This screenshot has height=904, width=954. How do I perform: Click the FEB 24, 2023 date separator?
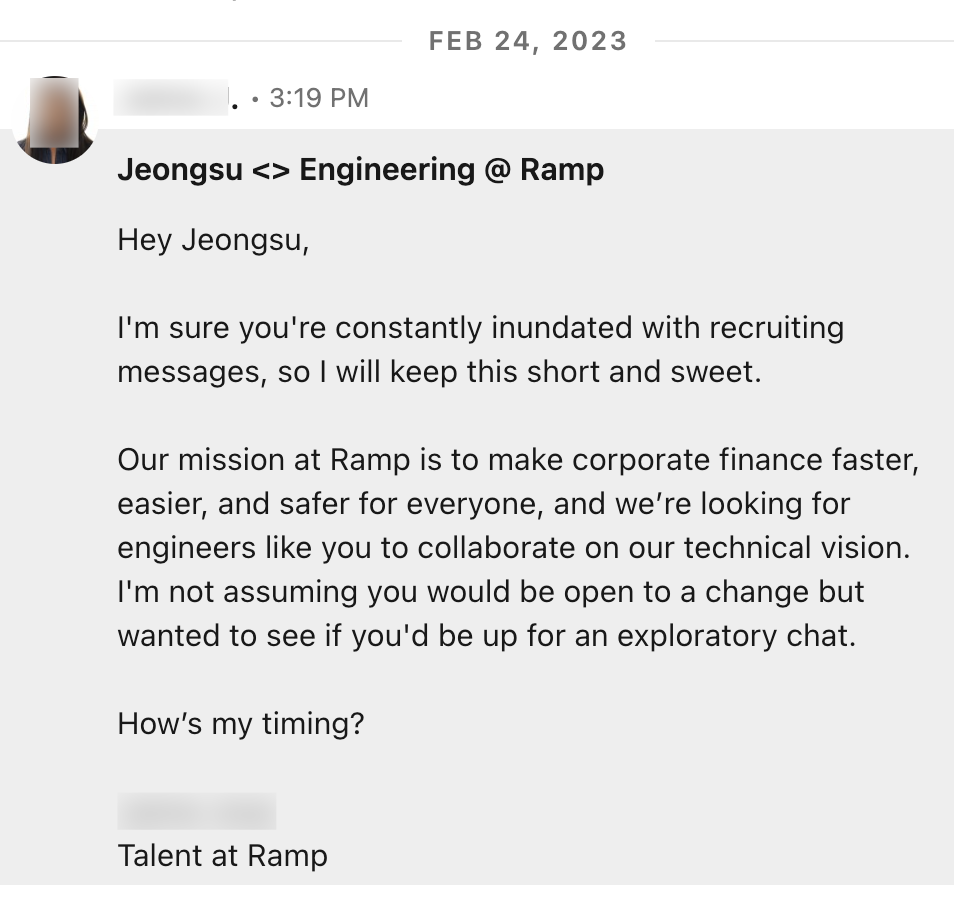click(x=528, y=41)
